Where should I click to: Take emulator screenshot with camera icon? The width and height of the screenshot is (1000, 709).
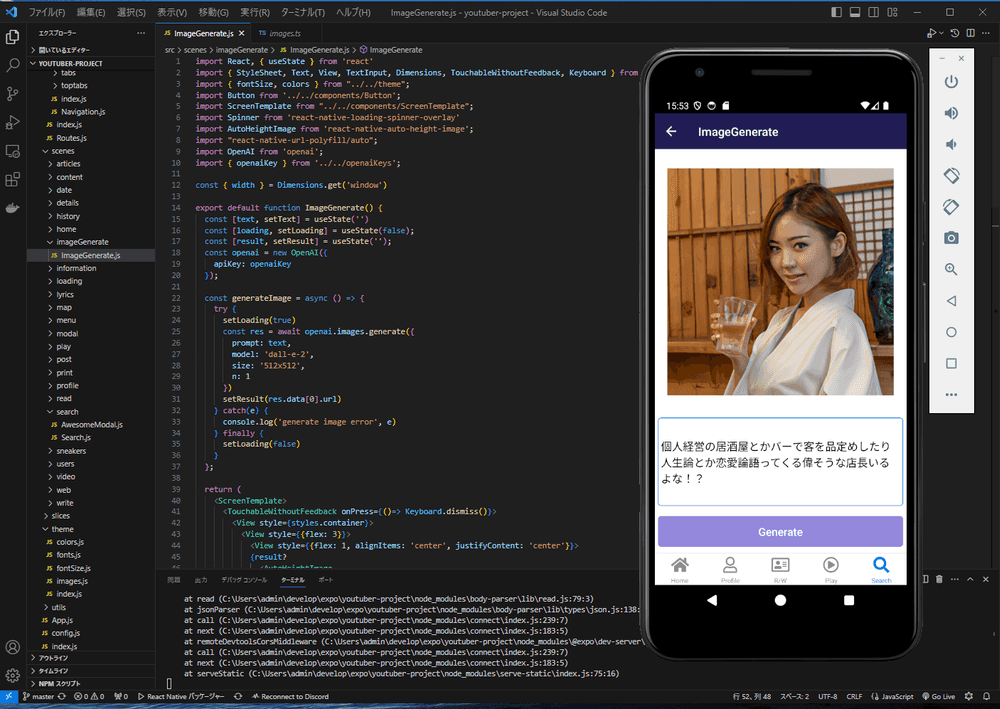pos(951,238)
